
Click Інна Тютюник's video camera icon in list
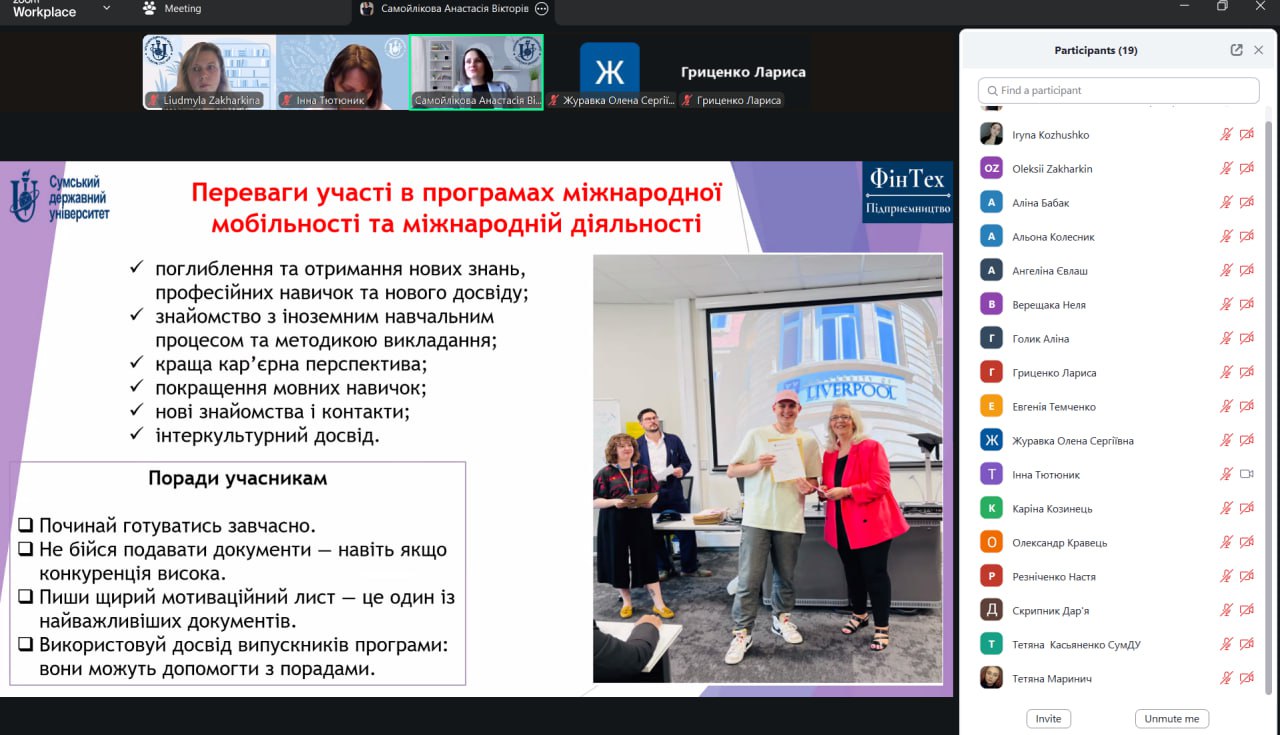pyautogui.click(x=1246, y=475)
